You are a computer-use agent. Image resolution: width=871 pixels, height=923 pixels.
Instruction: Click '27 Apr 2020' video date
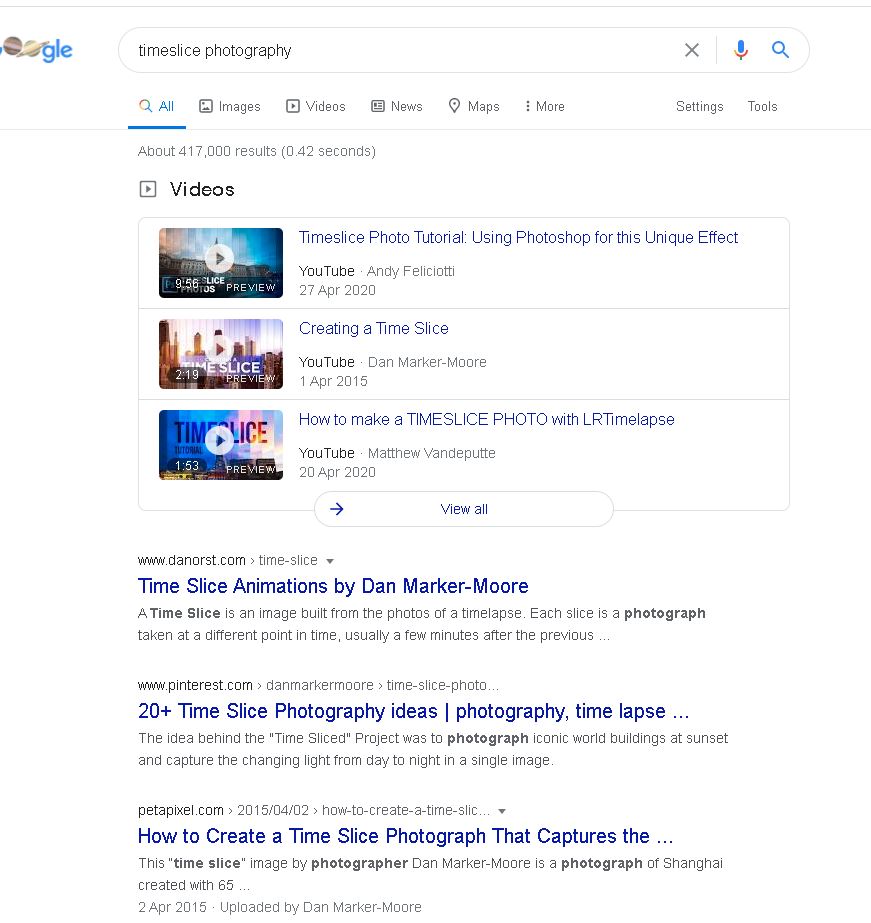point(337,290)
